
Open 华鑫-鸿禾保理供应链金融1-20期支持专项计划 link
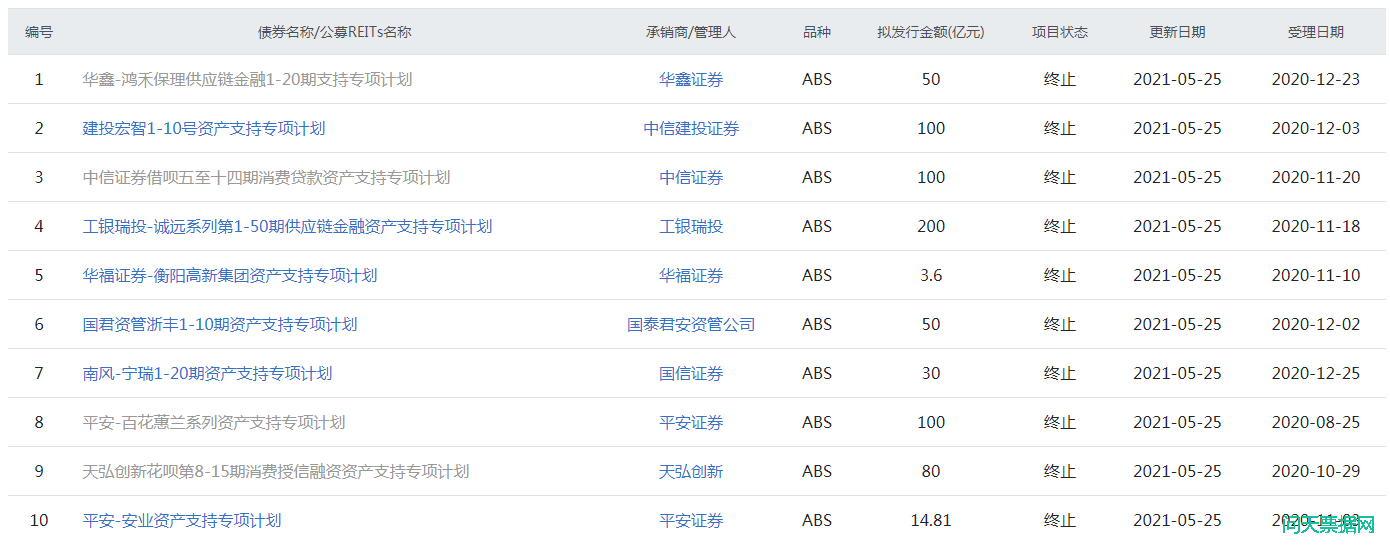247,79
